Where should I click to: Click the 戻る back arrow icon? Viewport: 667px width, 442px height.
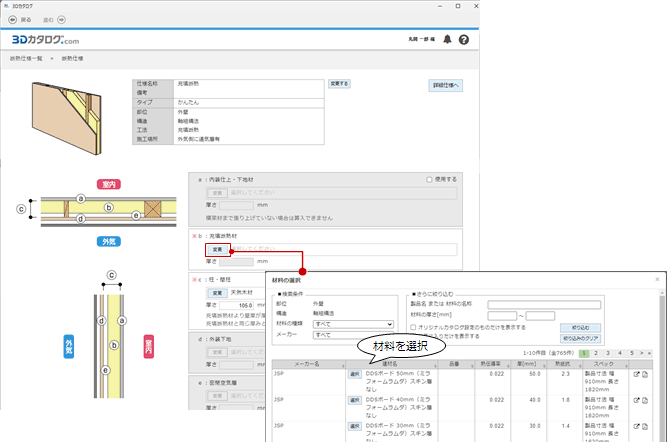tap(13, 19)
